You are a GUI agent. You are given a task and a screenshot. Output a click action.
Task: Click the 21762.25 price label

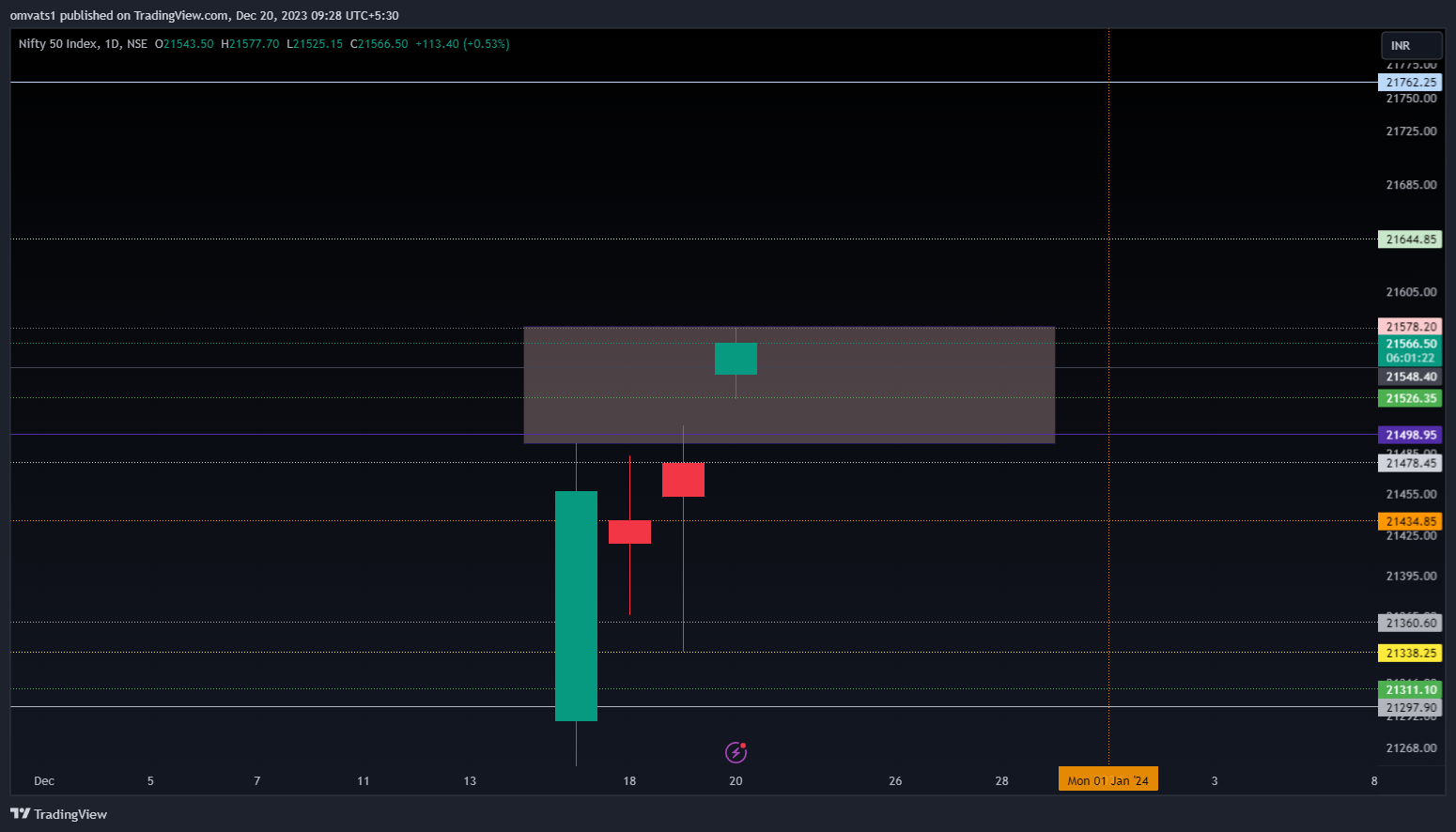coord(1410,82)
